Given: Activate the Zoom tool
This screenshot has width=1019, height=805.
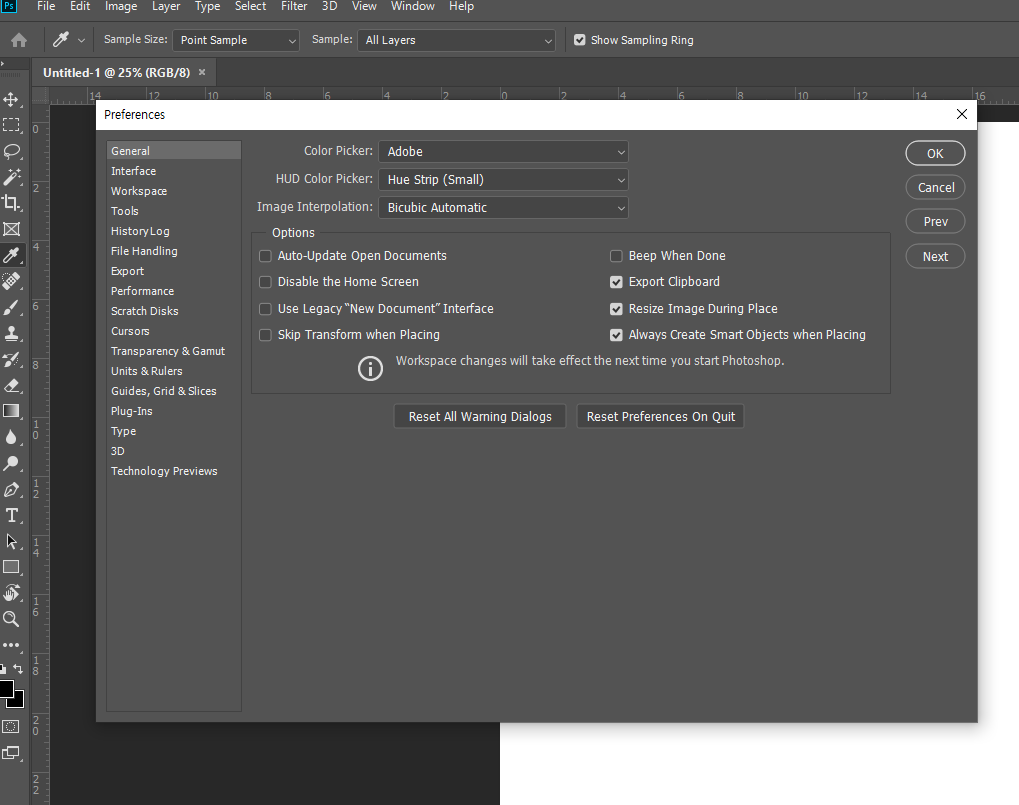Looking at the screenshot, I should pos(13,618).
